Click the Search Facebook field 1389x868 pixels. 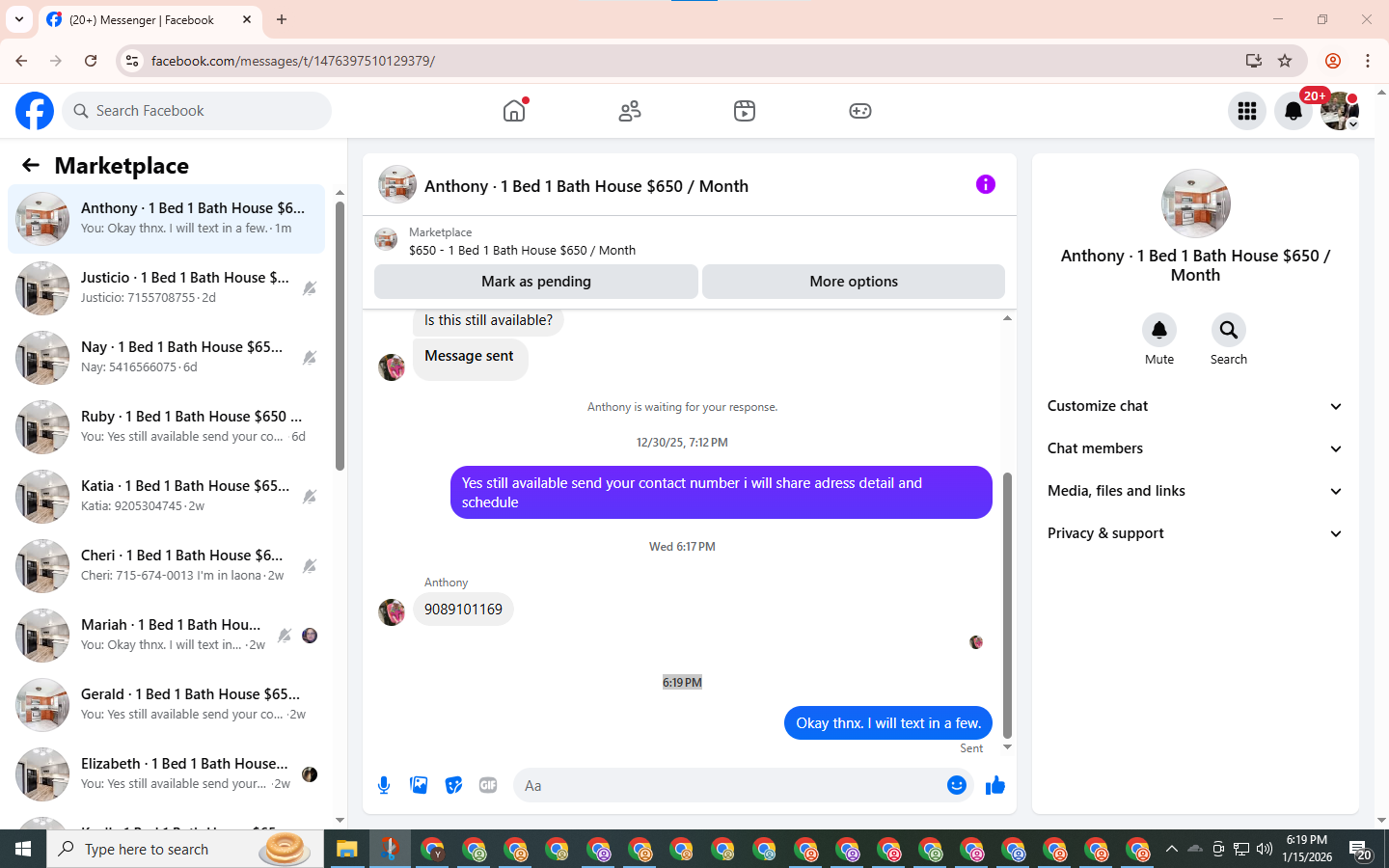pos(197,111)
